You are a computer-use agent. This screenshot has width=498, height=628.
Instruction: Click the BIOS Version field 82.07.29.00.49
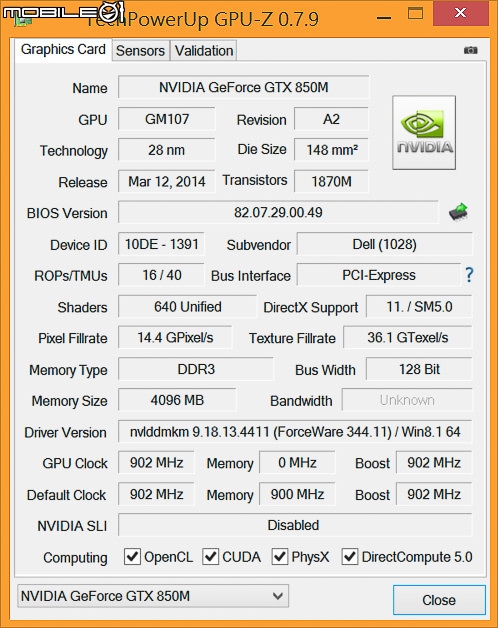click(278, 212)
